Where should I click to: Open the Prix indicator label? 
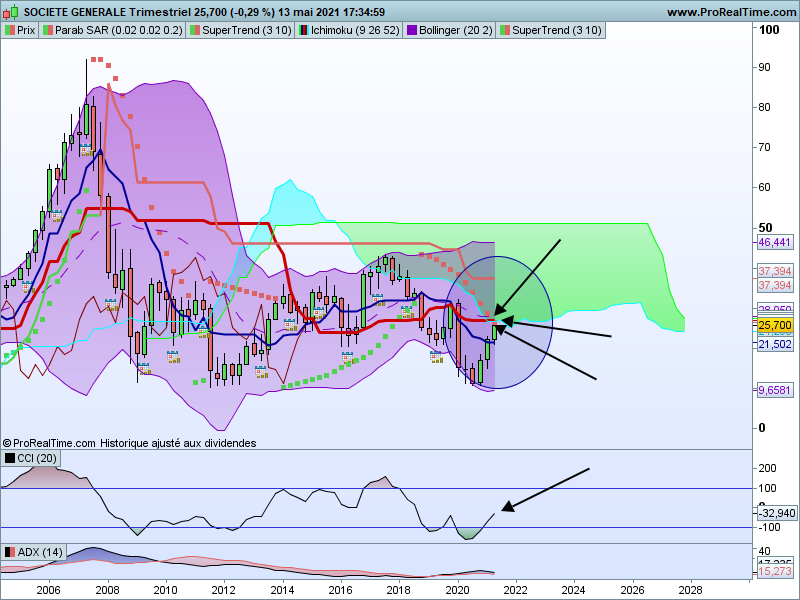click(20, 30)
